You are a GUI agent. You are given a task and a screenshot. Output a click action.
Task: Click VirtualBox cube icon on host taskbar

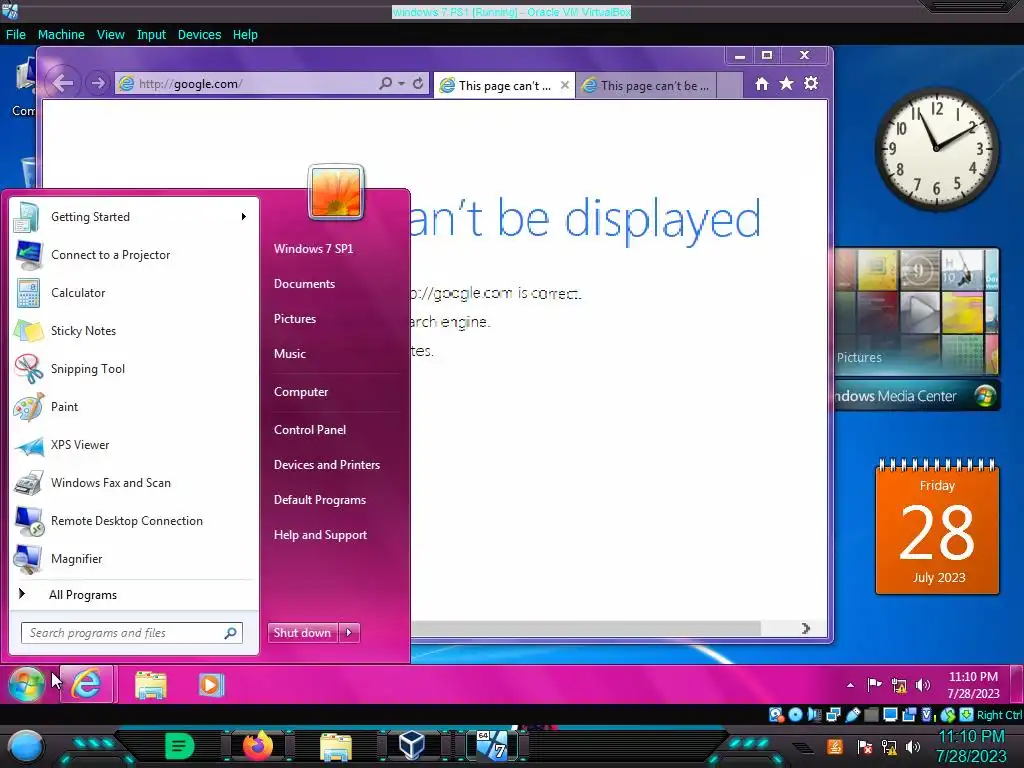tap(412, 745)
